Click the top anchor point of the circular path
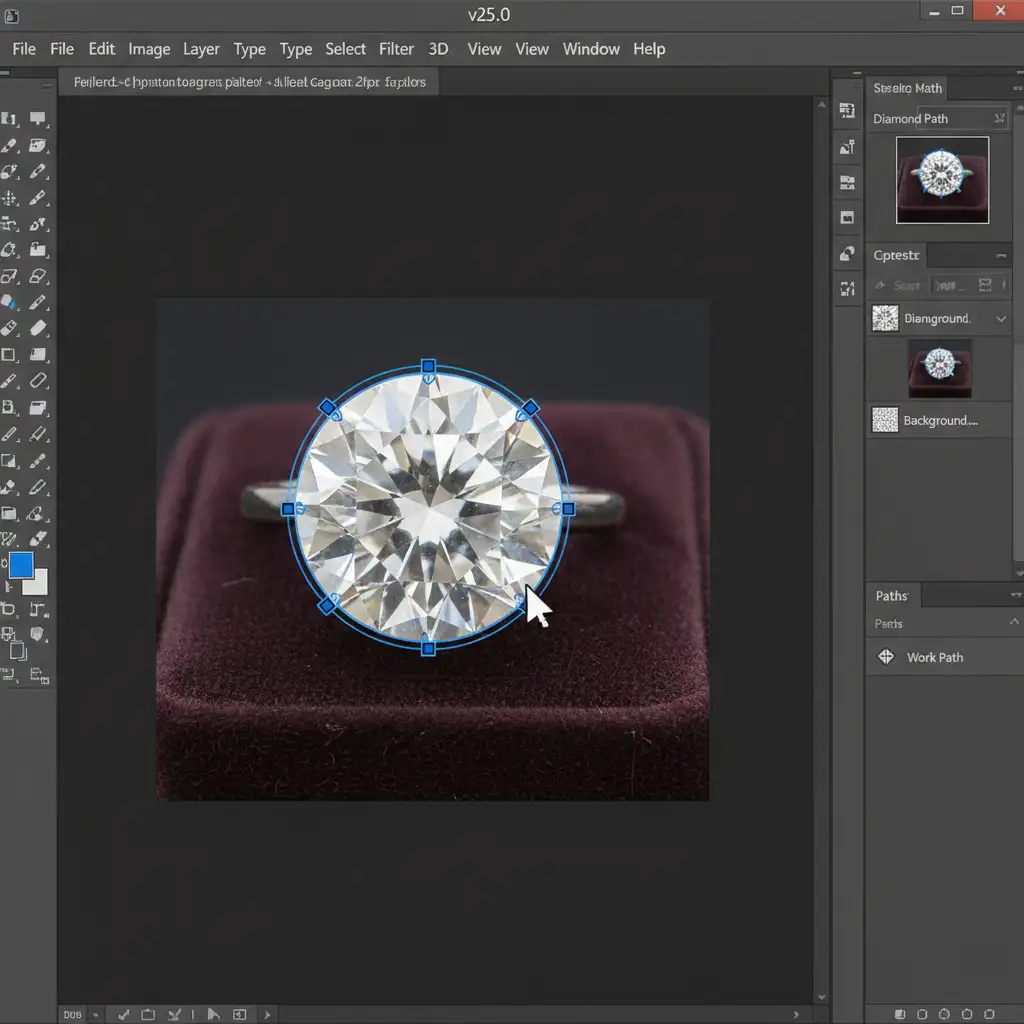Image resolution: width=1024 pixels, height=1024 pixels. pos(428,367)
